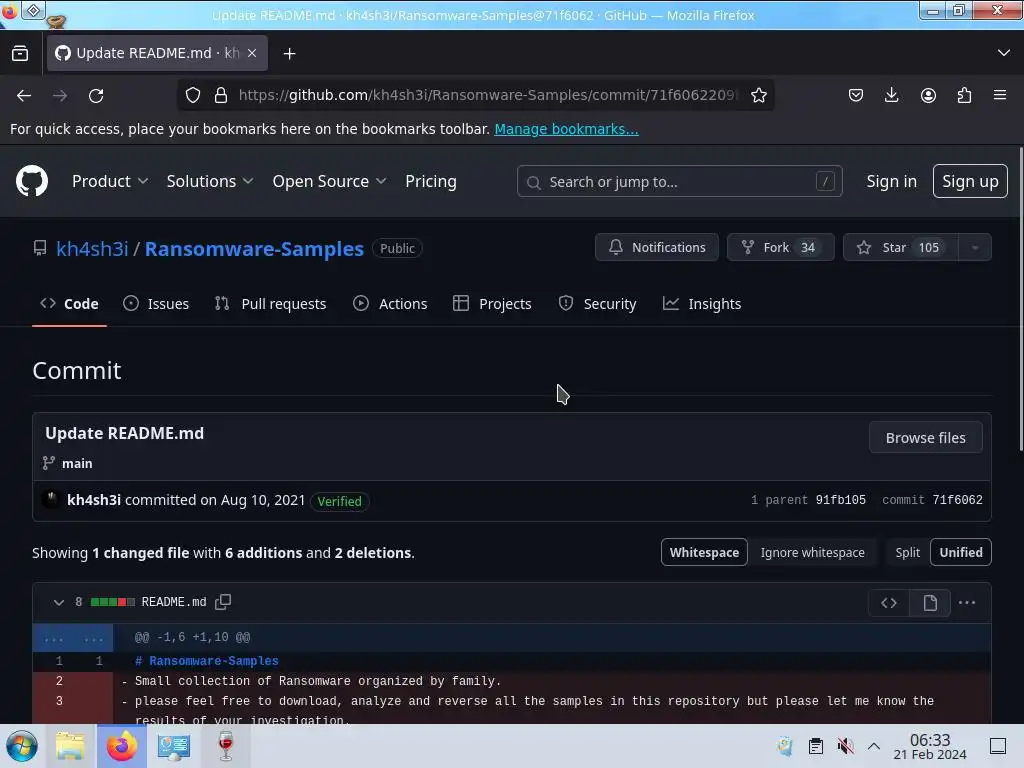
Task: Open the Firefox downloads panel
Action: pyautogui.click(x=891, y=95)
